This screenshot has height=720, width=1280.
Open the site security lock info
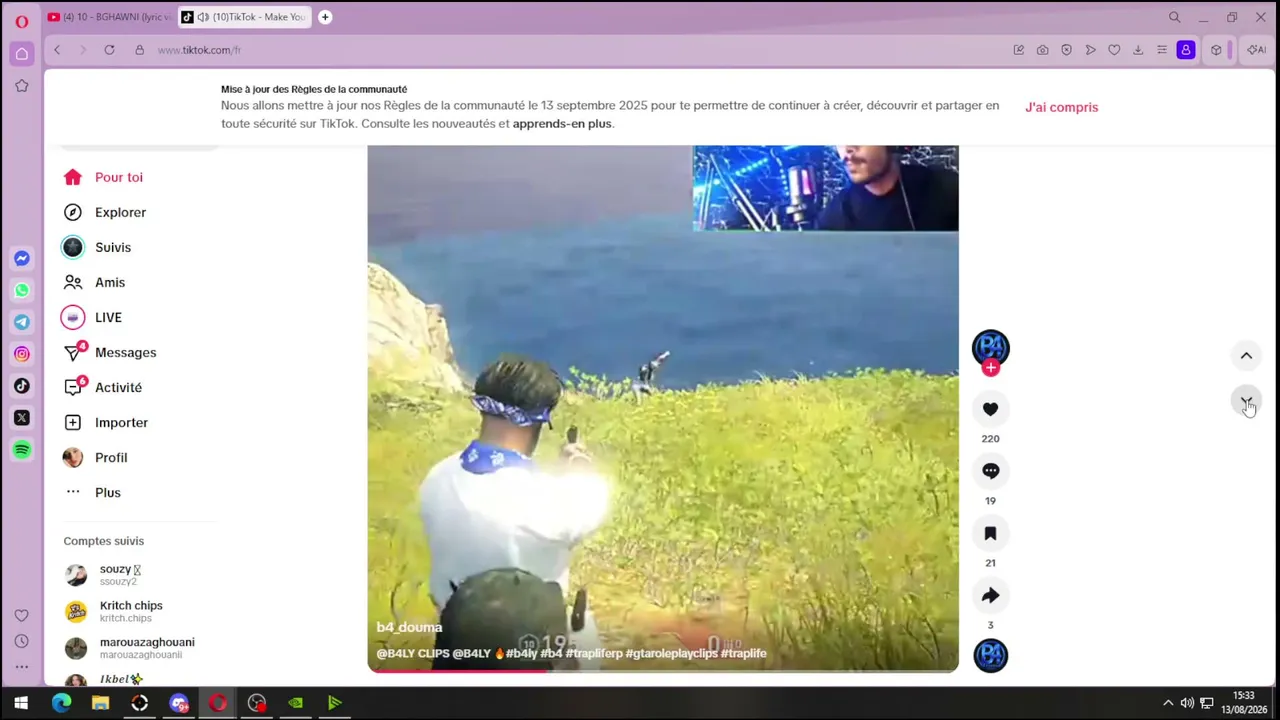[139, 50]
